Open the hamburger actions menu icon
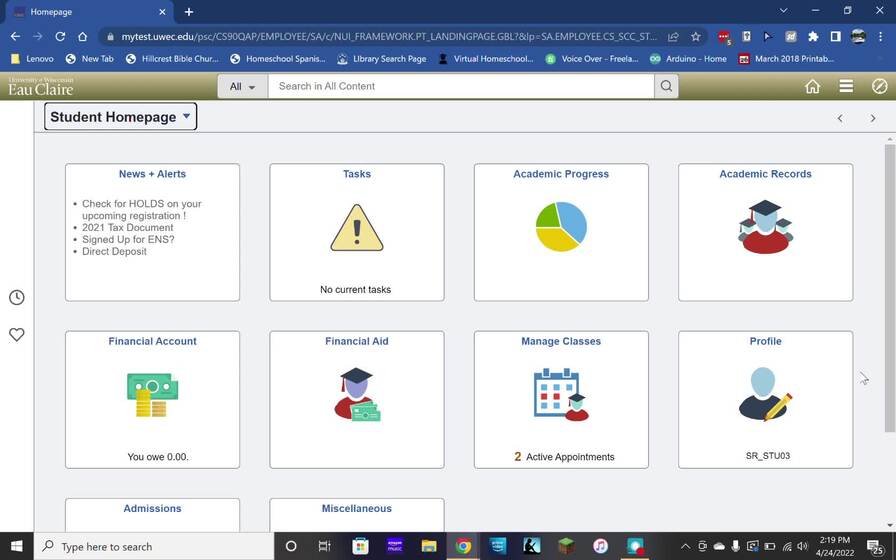The height and width of the screenshot is (560, 896). pos(846,87)
